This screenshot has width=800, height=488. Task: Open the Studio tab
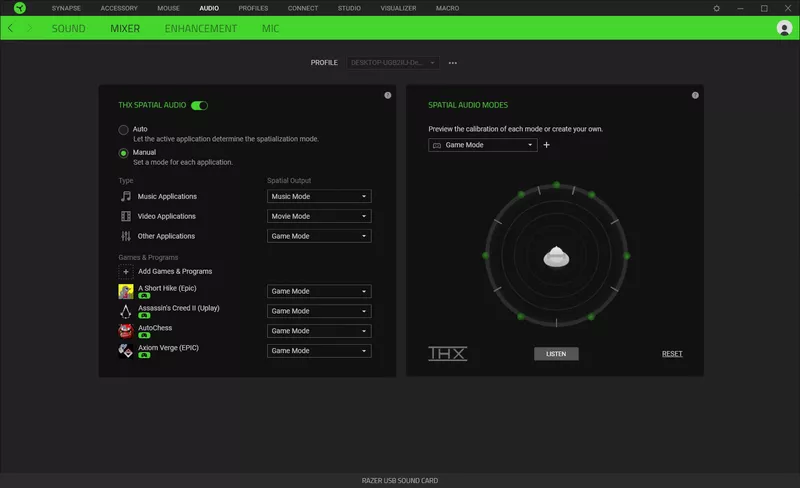coord(349,8)
